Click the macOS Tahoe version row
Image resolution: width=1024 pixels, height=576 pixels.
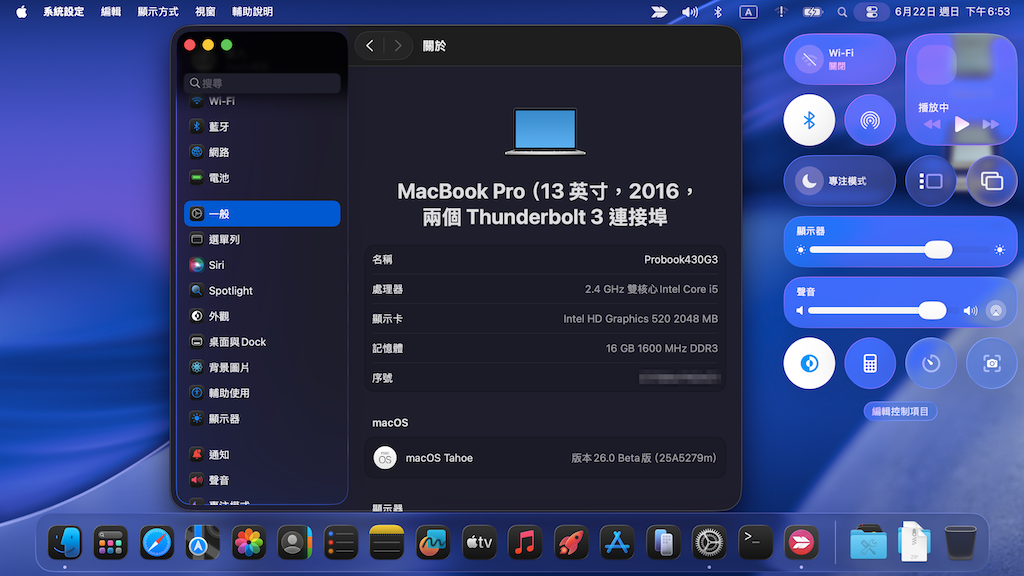tap(545, 458)
